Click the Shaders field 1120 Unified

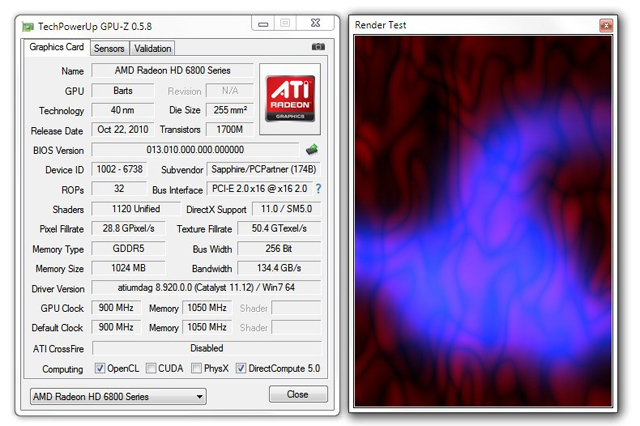click(136, 209)
